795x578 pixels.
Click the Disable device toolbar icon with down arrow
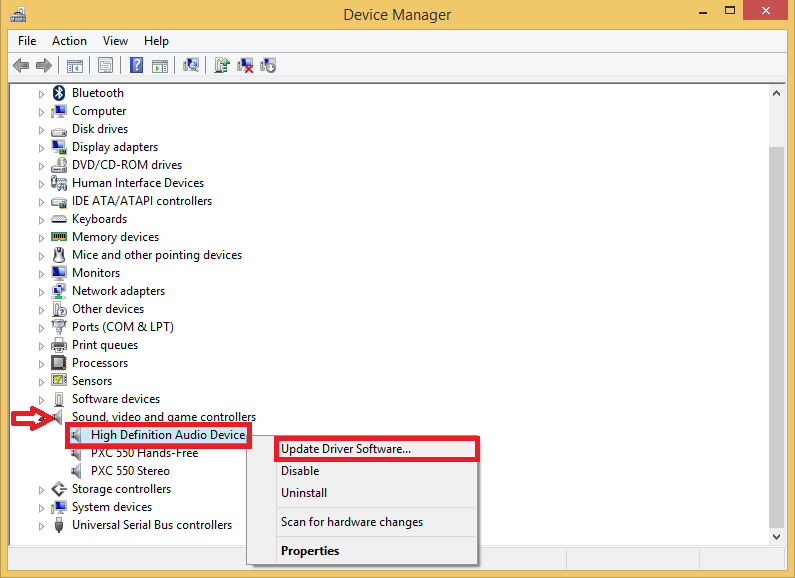(268, 65)
